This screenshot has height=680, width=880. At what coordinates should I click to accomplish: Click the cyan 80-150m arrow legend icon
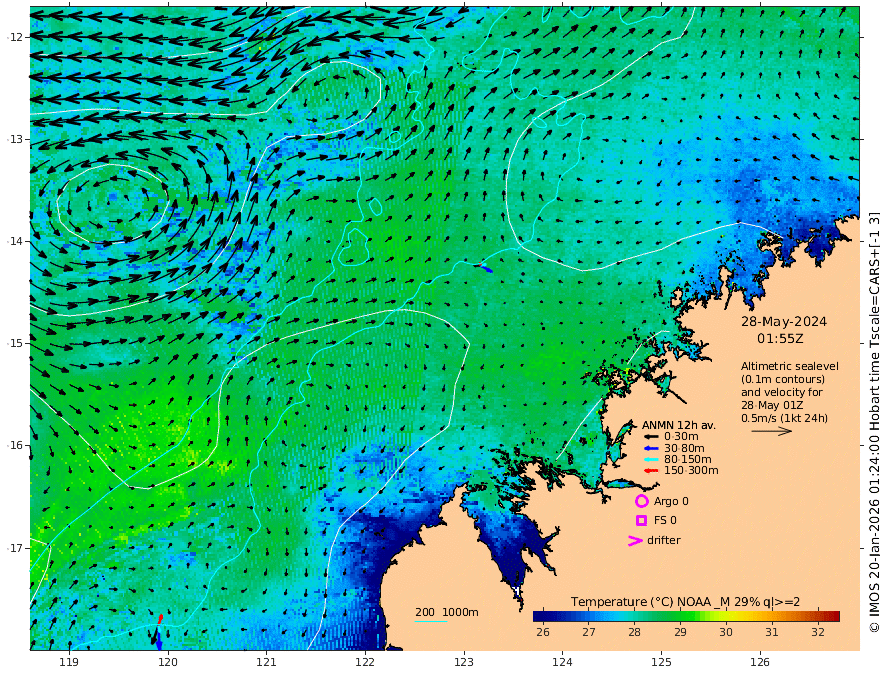coord(650,460)
